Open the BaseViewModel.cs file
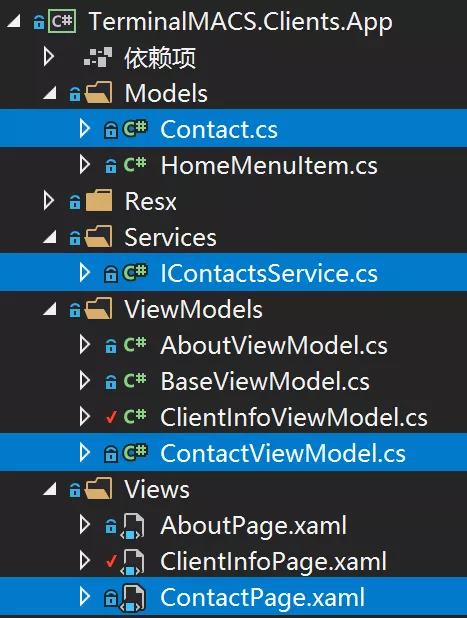The image size is (467, 618). coord(265,381)
